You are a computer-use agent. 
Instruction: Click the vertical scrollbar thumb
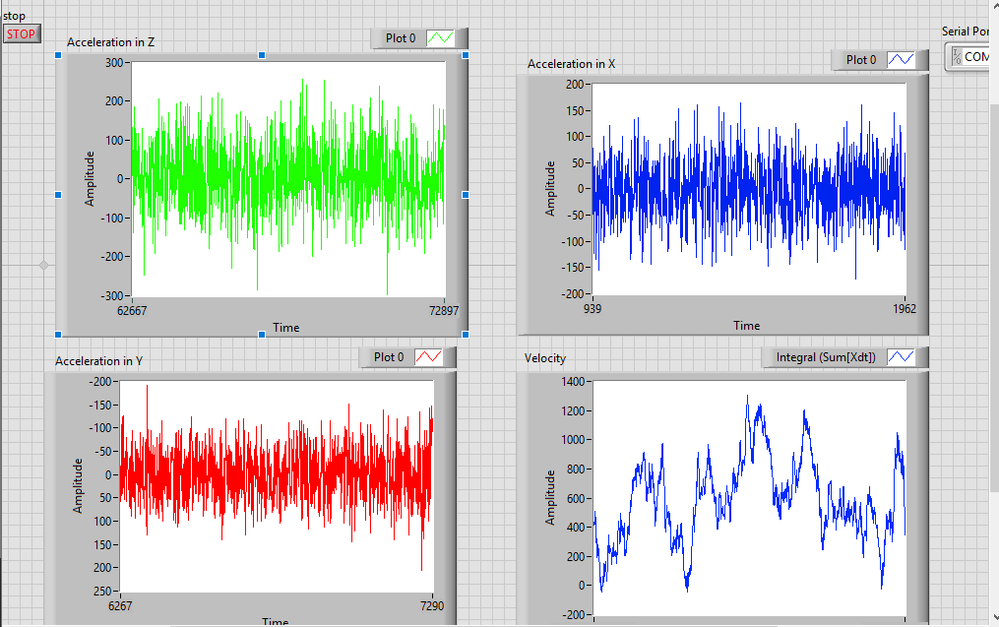(994, 296)
